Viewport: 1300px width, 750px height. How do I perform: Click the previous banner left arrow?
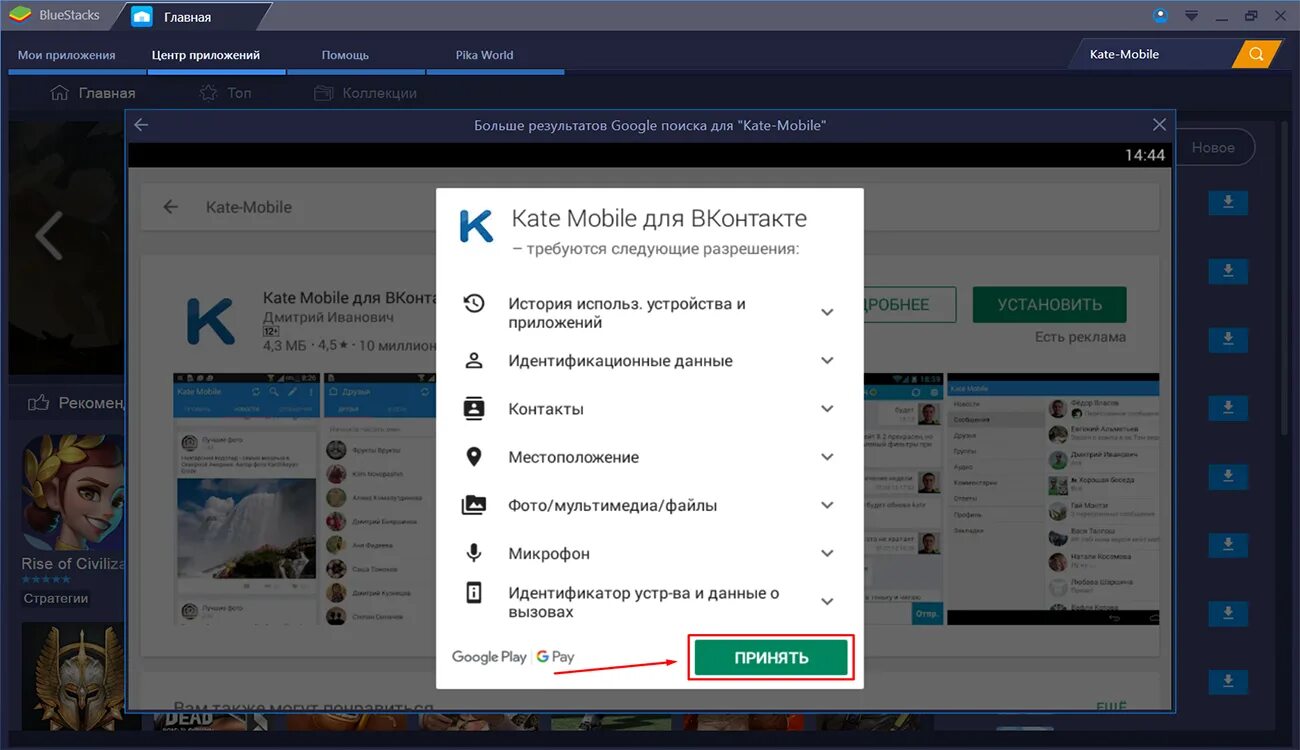coord(48,236)
